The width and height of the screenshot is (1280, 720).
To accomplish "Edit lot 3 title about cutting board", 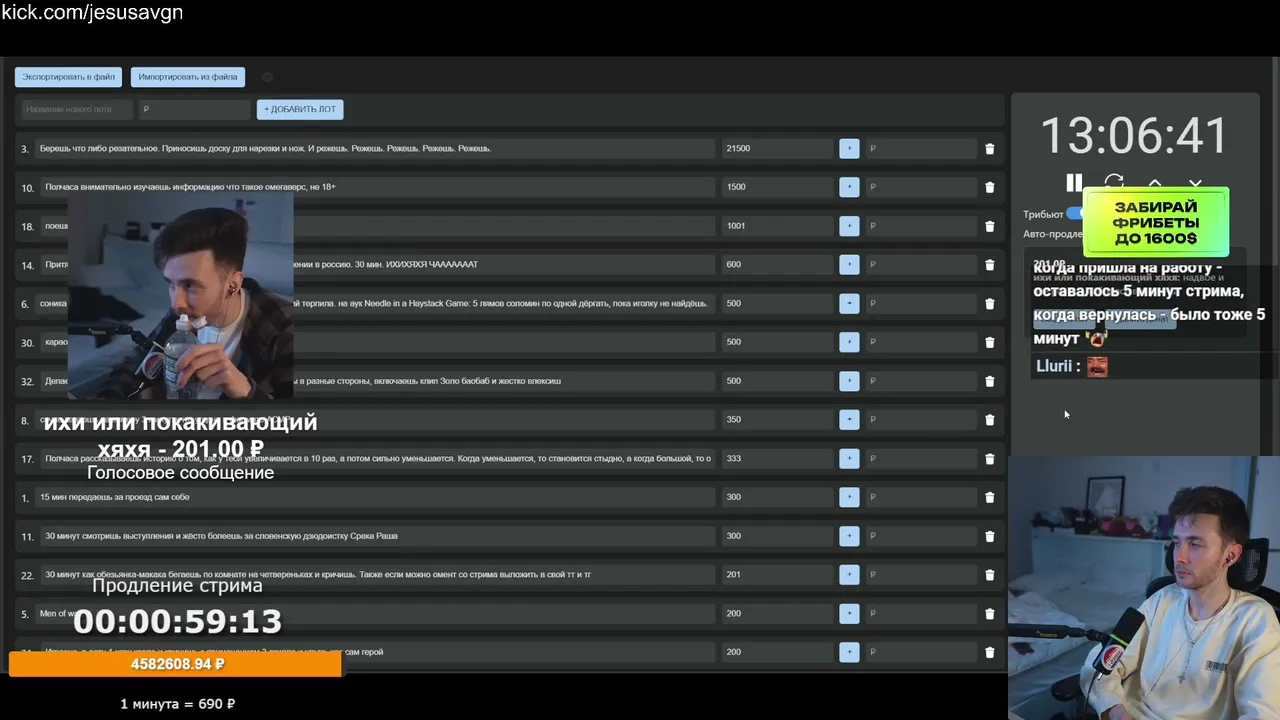I will (x=375, y=149).
